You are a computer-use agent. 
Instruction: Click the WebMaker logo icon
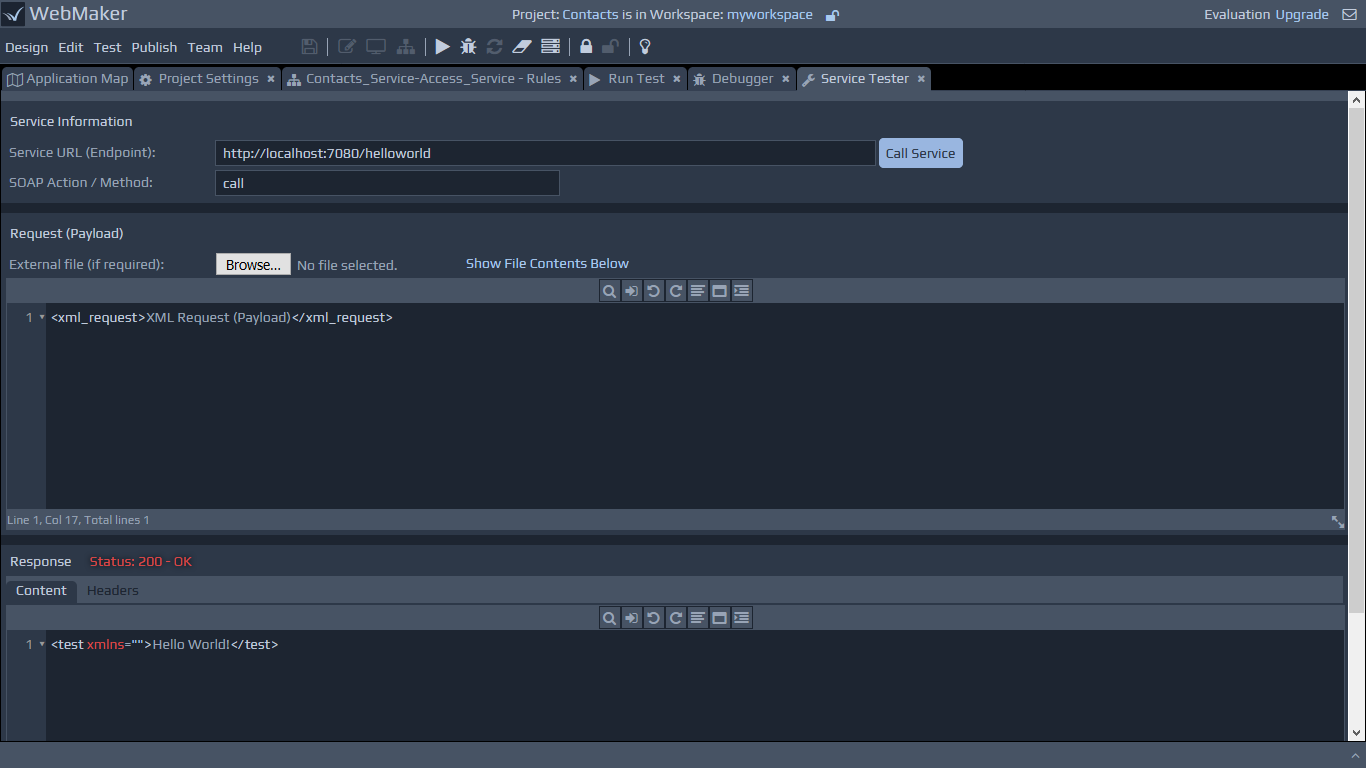point(13,15)
